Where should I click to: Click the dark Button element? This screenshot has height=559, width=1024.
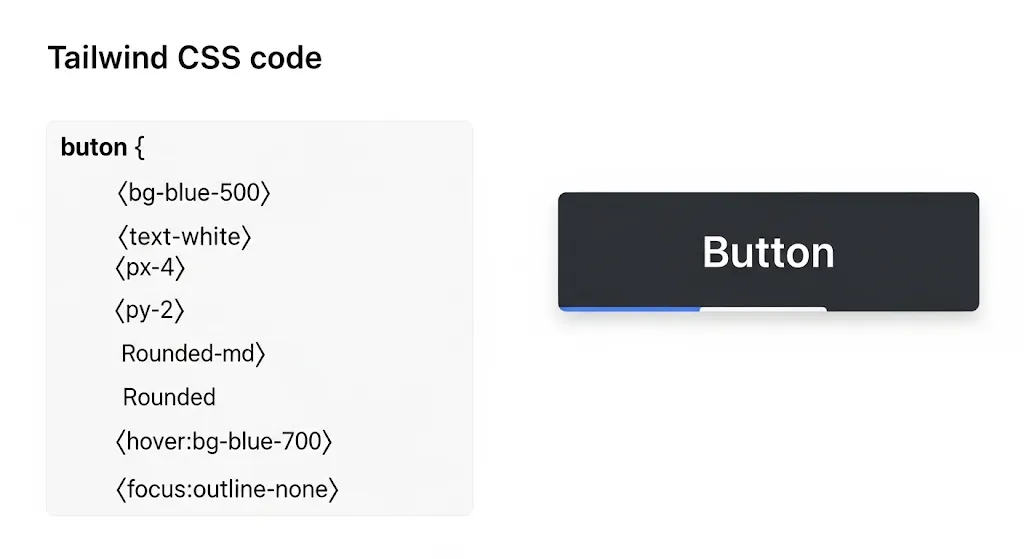pyautogui.click(x=768, y=251)
